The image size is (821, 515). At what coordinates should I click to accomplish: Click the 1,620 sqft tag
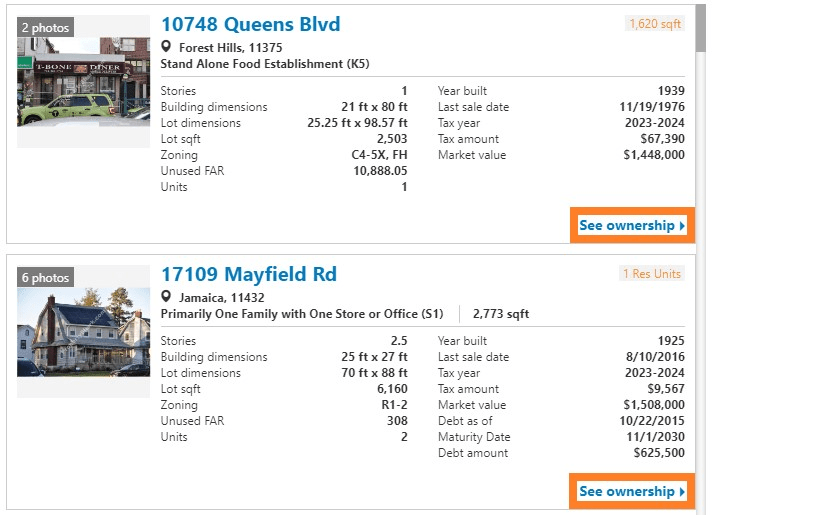654,24
